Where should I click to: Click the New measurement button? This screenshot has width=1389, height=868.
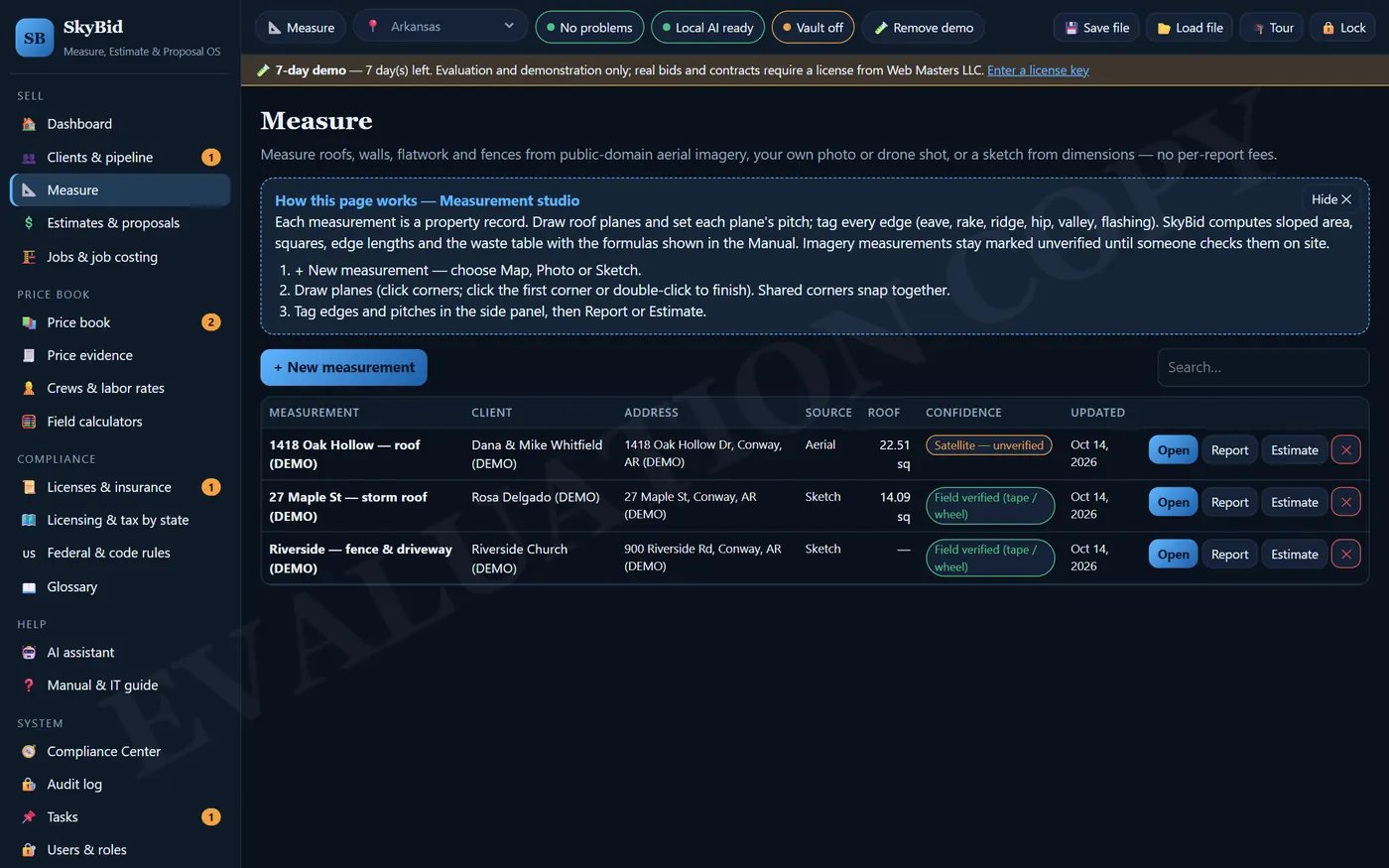pos(344,367)
